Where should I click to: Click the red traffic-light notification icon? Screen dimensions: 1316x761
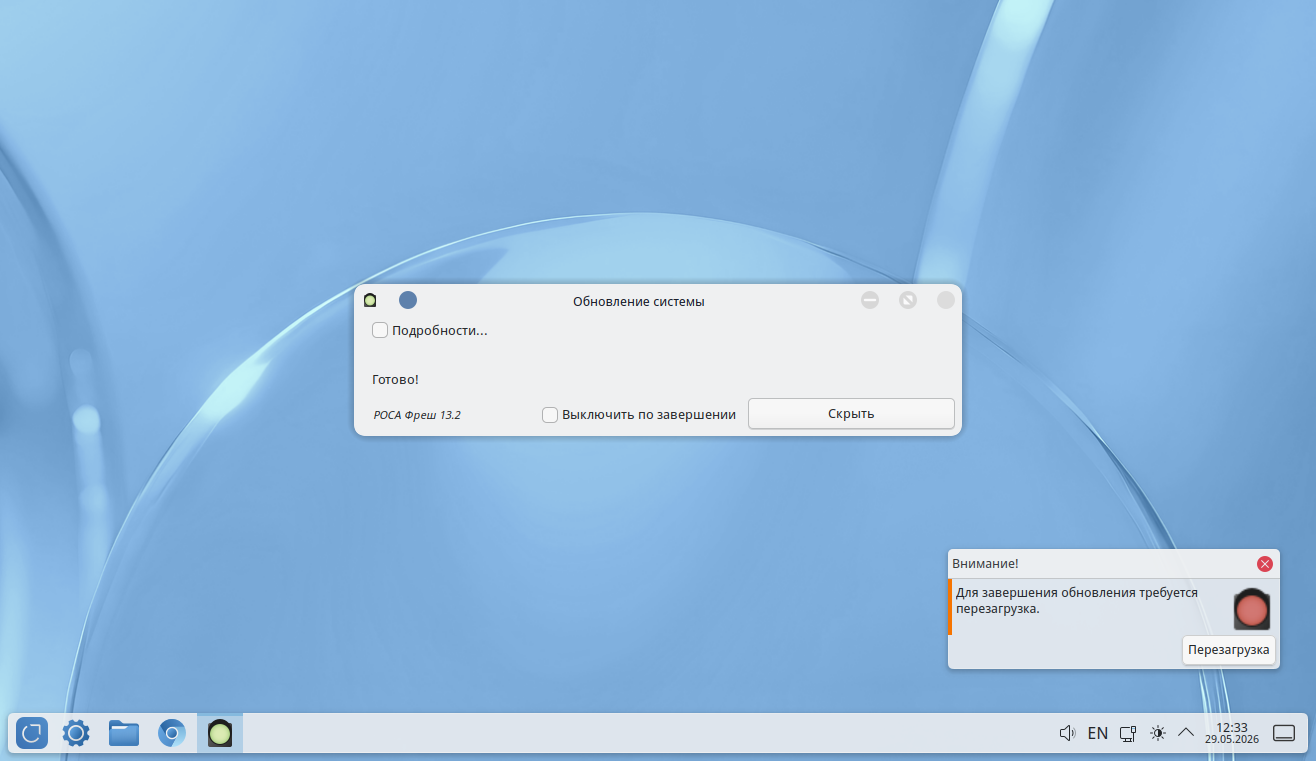point(1252,608)
